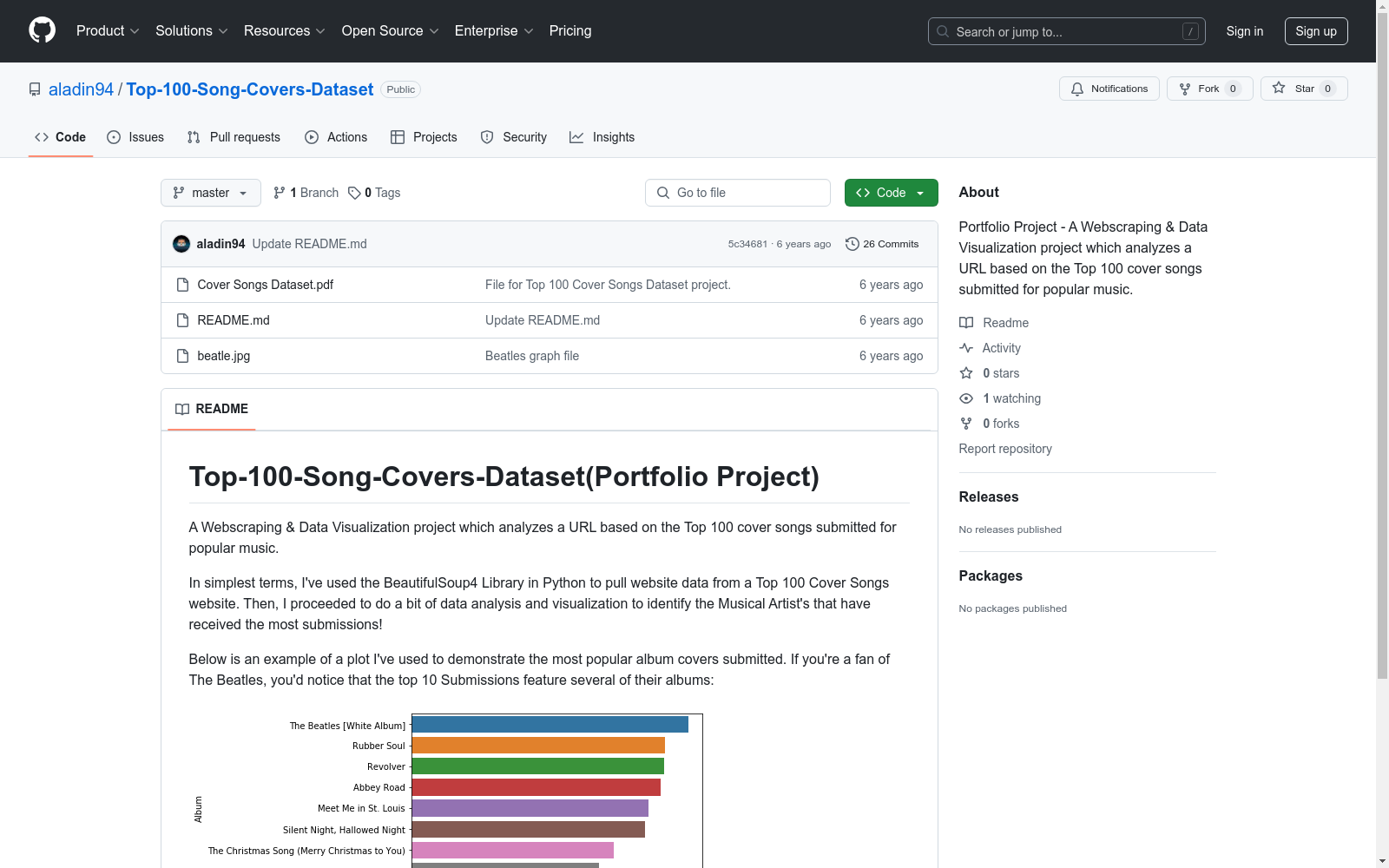Image resolution: width=1389 pixels, height=868 pixels.
Task: Click the history clock icon by 26 Commits
Action: (x=852, y=244)
